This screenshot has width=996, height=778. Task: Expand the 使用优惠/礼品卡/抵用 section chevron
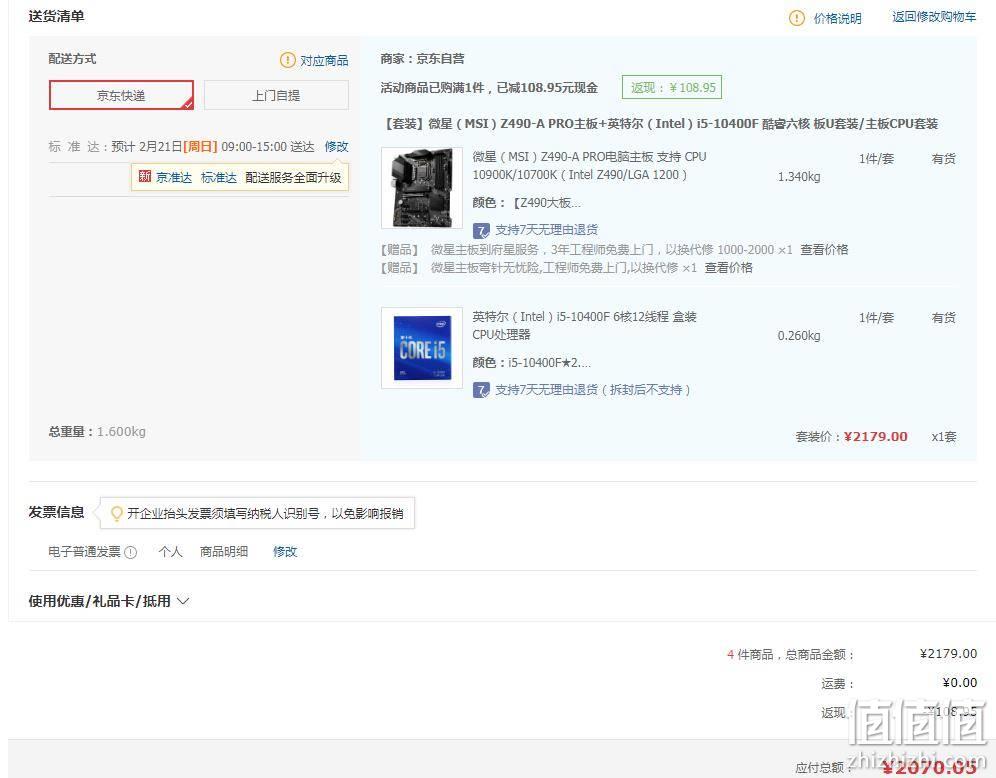(183, 601)
